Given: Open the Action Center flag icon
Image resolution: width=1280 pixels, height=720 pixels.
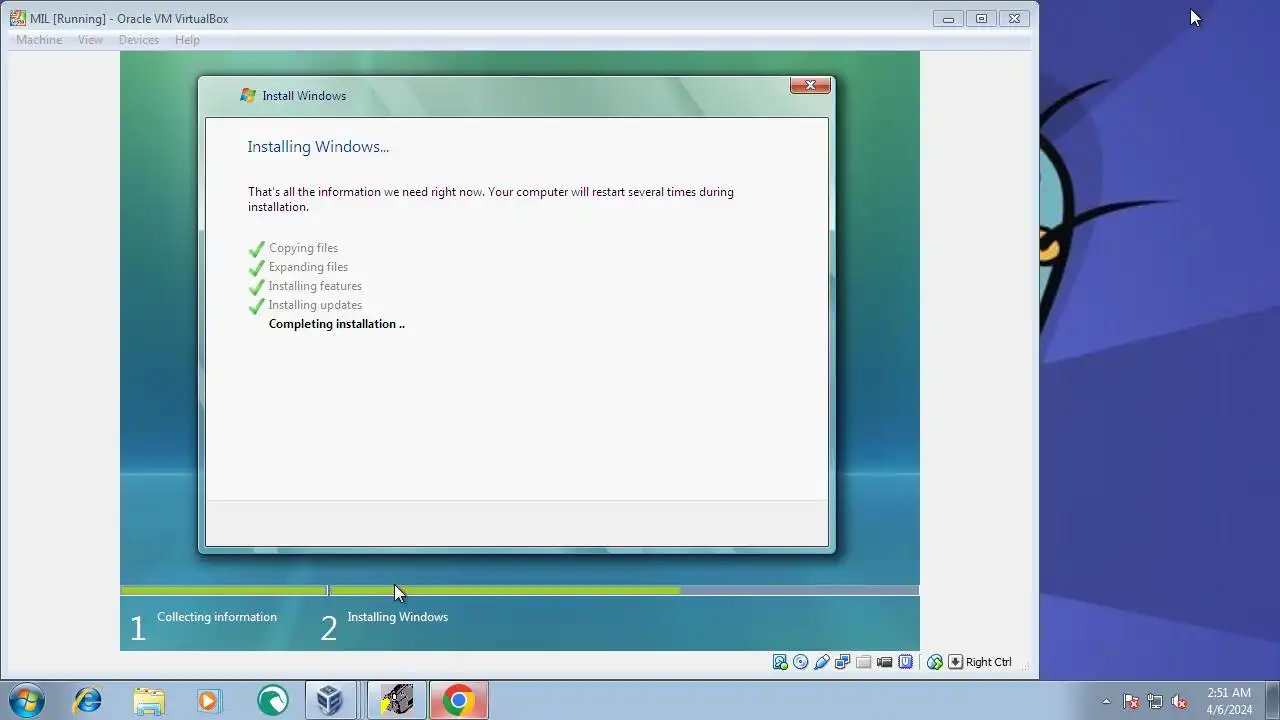Looking at the screenshot, I should 1131,701.
